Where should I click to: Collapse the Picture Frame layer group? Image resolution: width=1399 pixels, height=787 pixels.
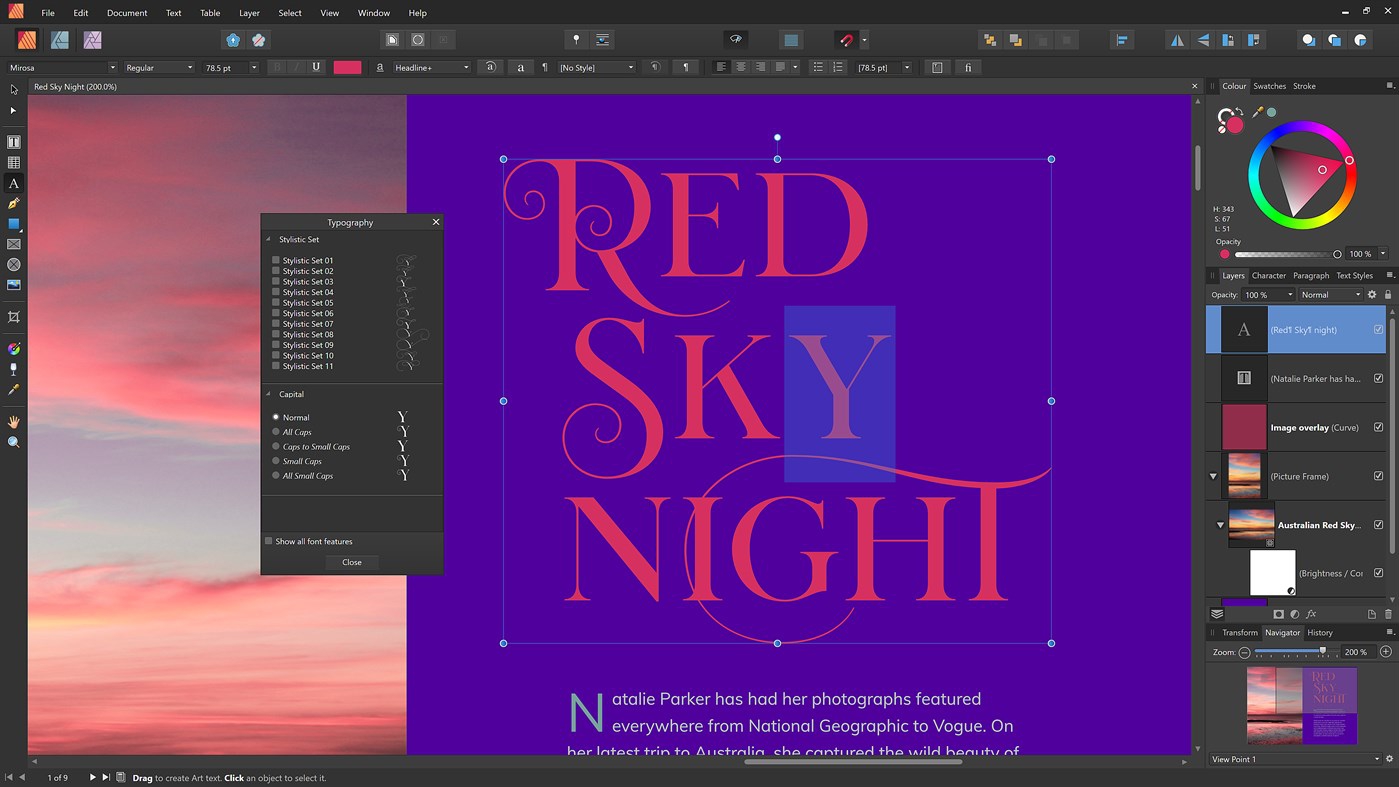1213,476
